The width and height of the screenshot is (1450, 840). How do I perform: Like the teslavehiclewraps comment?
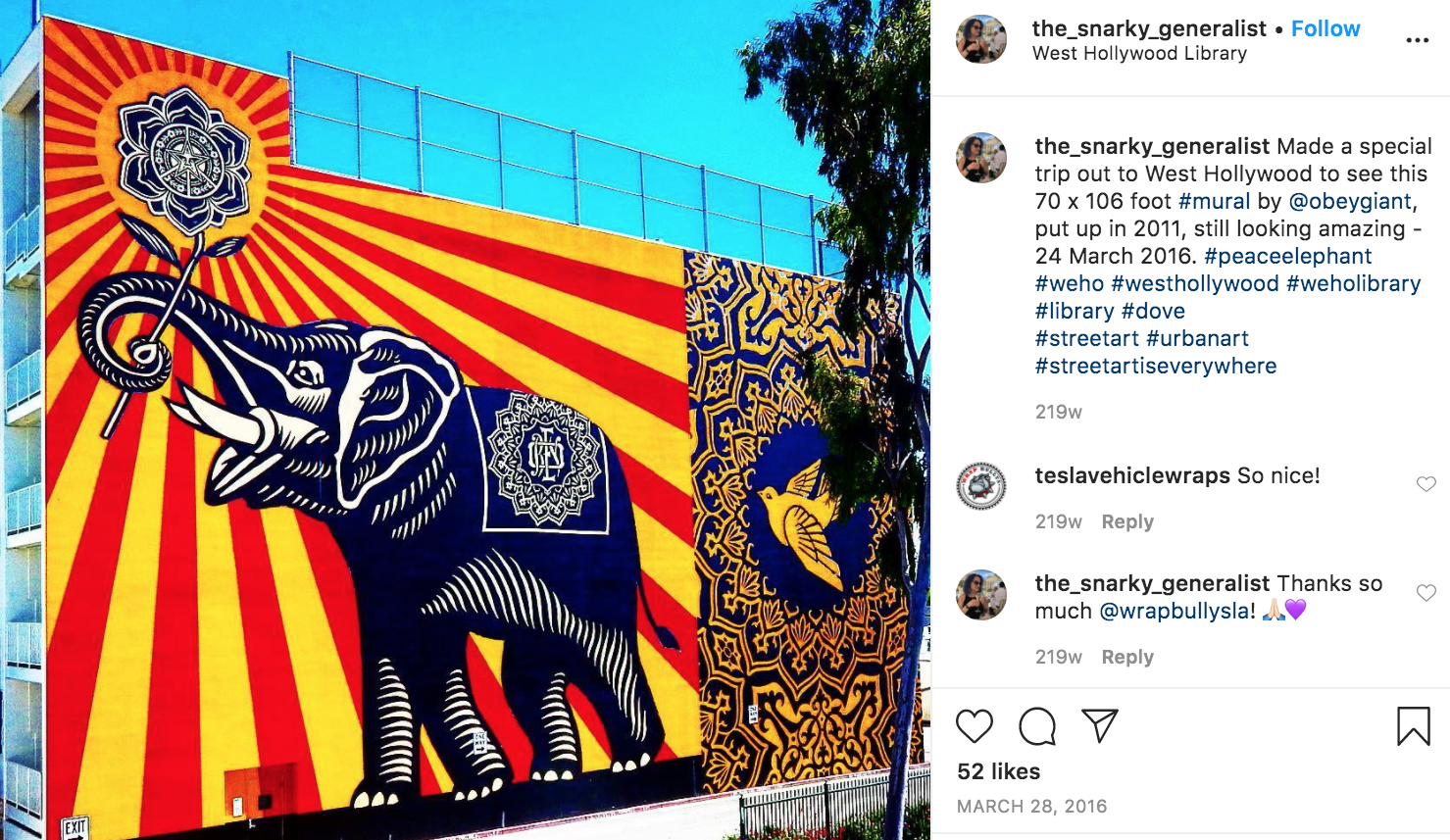tap(1426, 484)
